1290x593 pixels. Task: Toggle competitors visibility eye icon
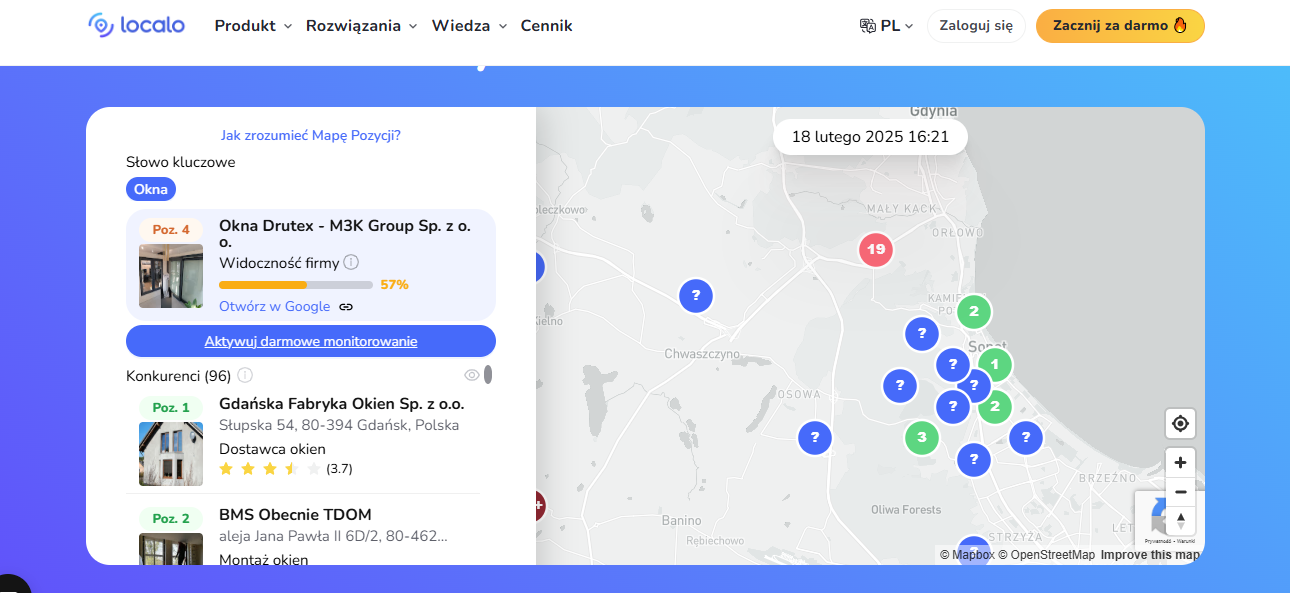tap(472, 375)
